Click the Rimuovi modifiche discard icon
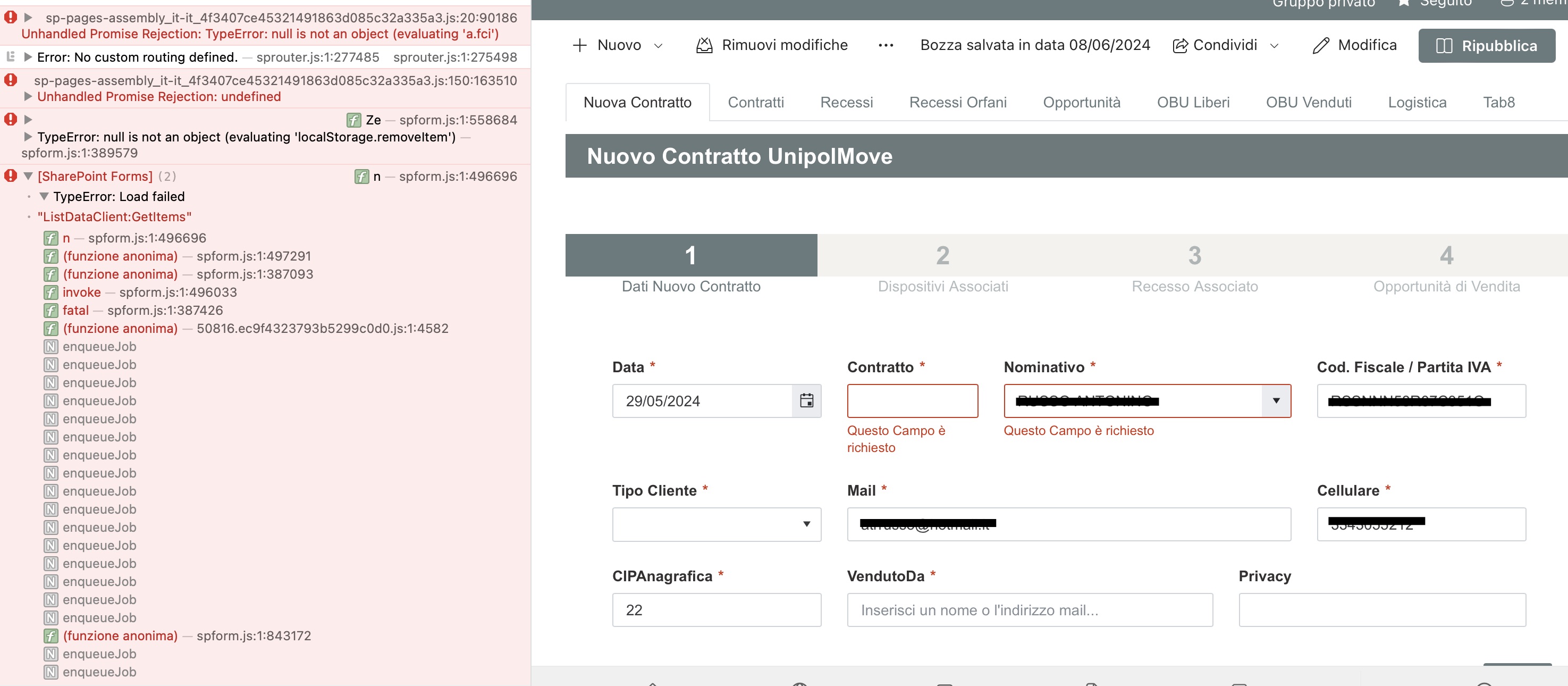This screenshot has height=686, width=1568. 704,45
